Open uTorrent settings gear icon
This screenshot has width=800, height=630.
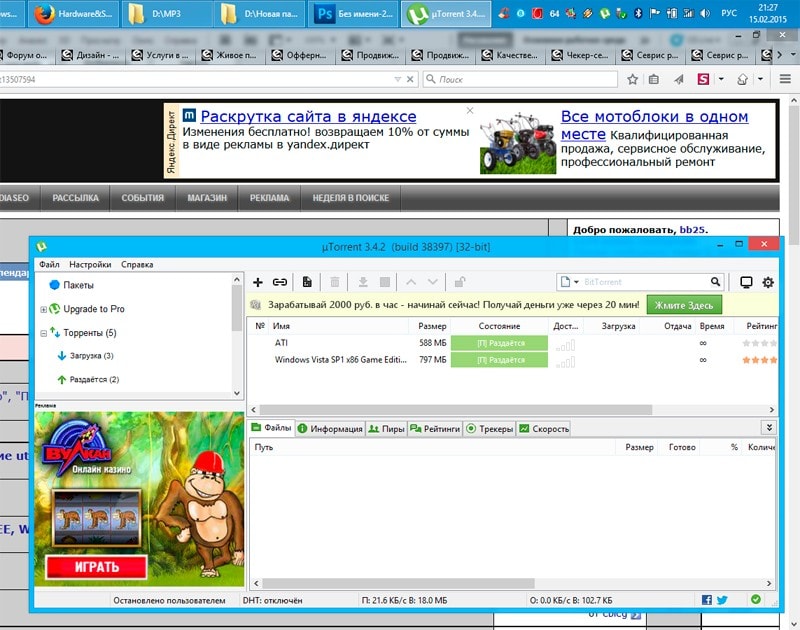pyautogui.click(x=768, y=282)
